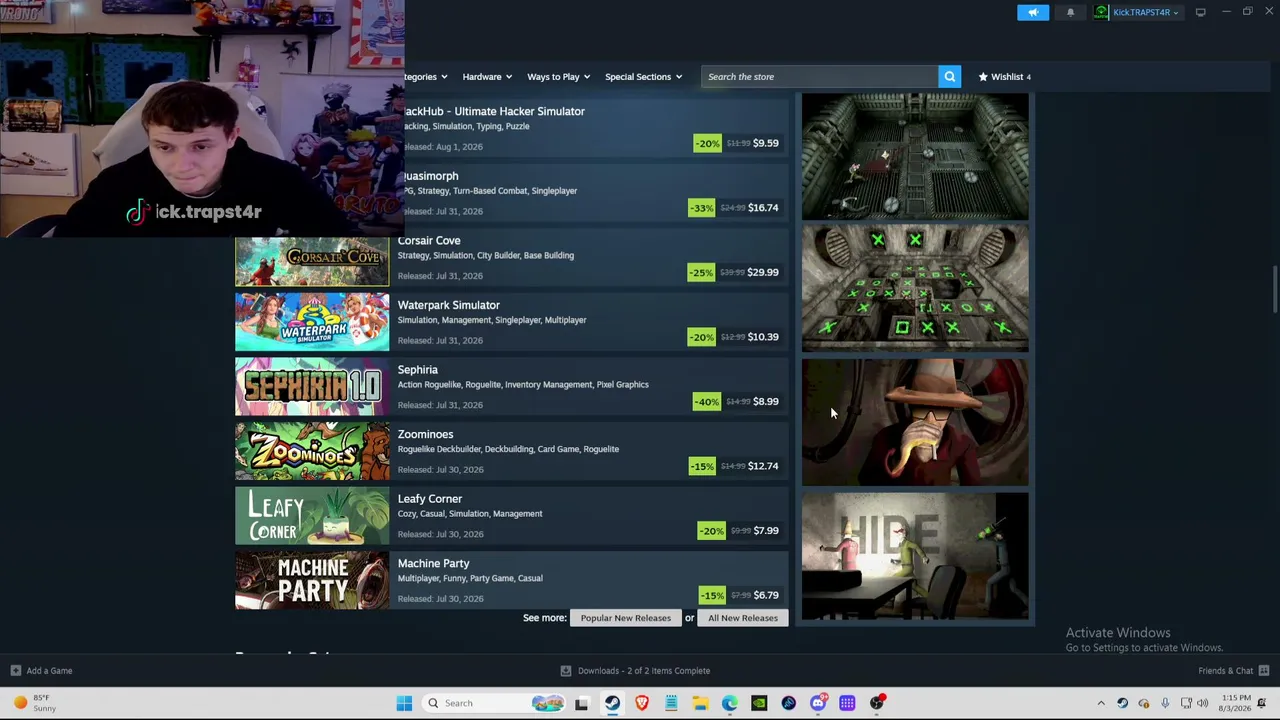Expand the Special Sections dropdown
The image size is (1280, 720).
coord(643,77)
